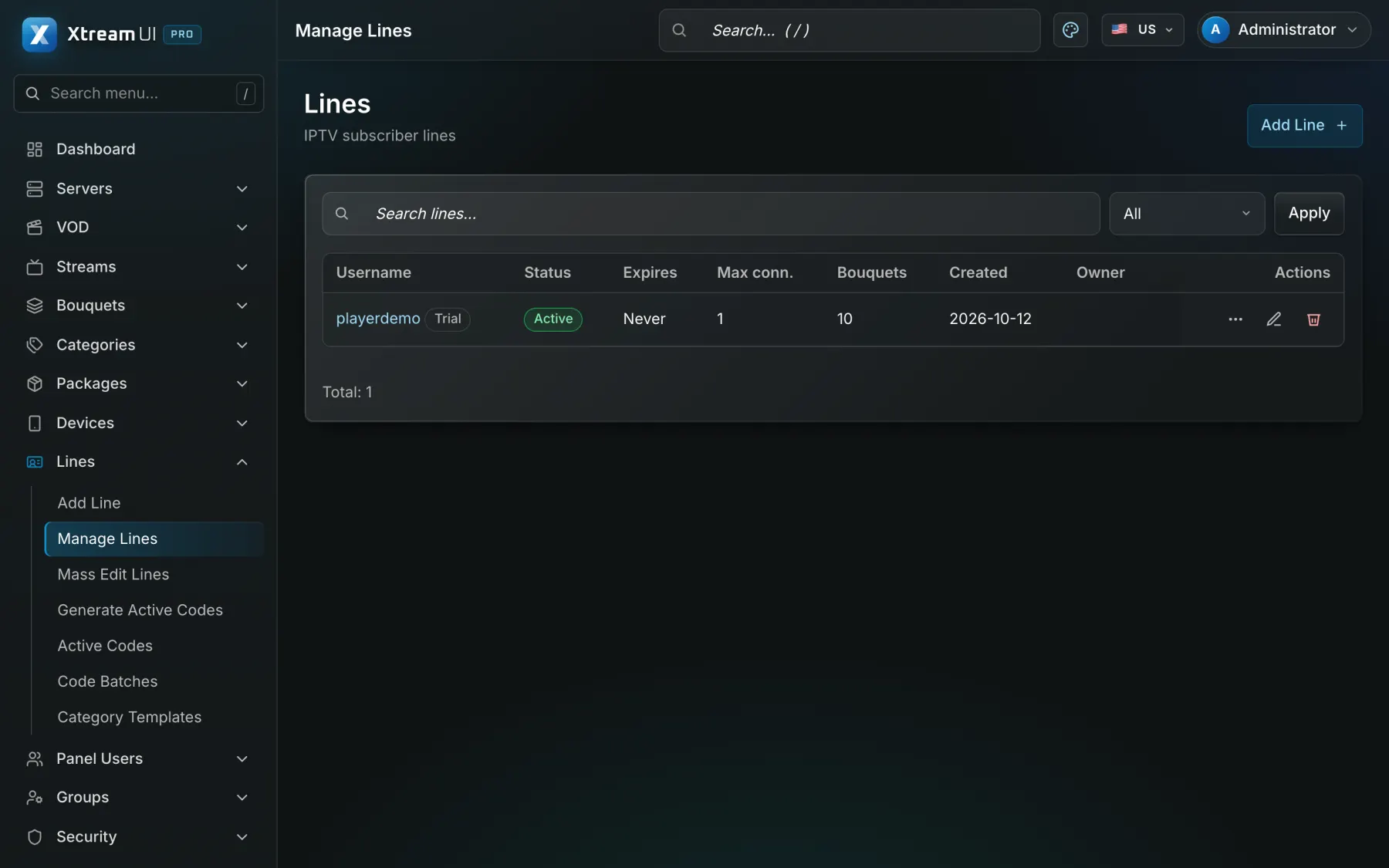Click the Add Line button
Screen dimensions: 1389x868
coord(1304,126)
